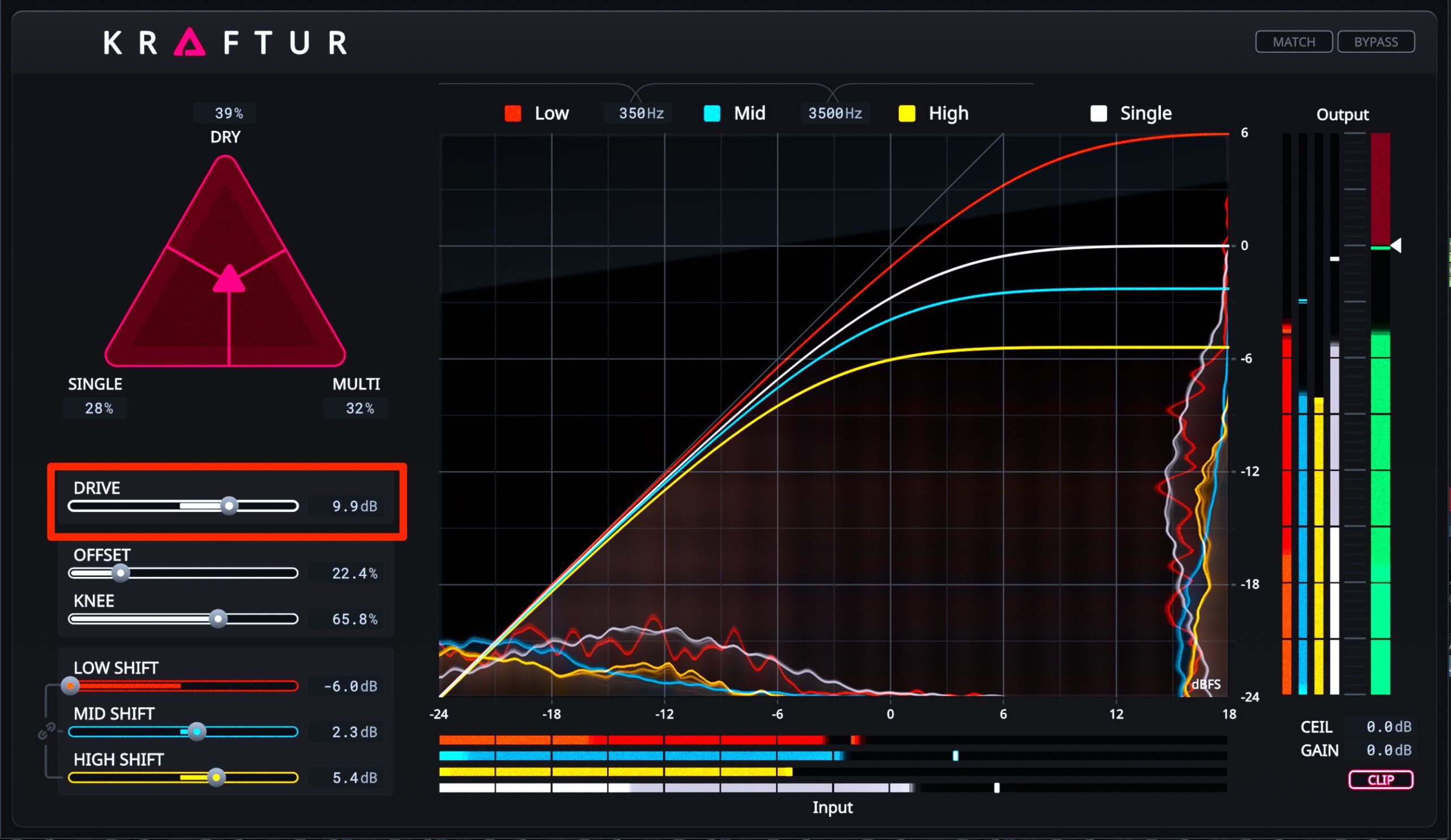The image size is (1451, 840).
Task: Enable the CLIP button
Action: (x=1380, y=779)
